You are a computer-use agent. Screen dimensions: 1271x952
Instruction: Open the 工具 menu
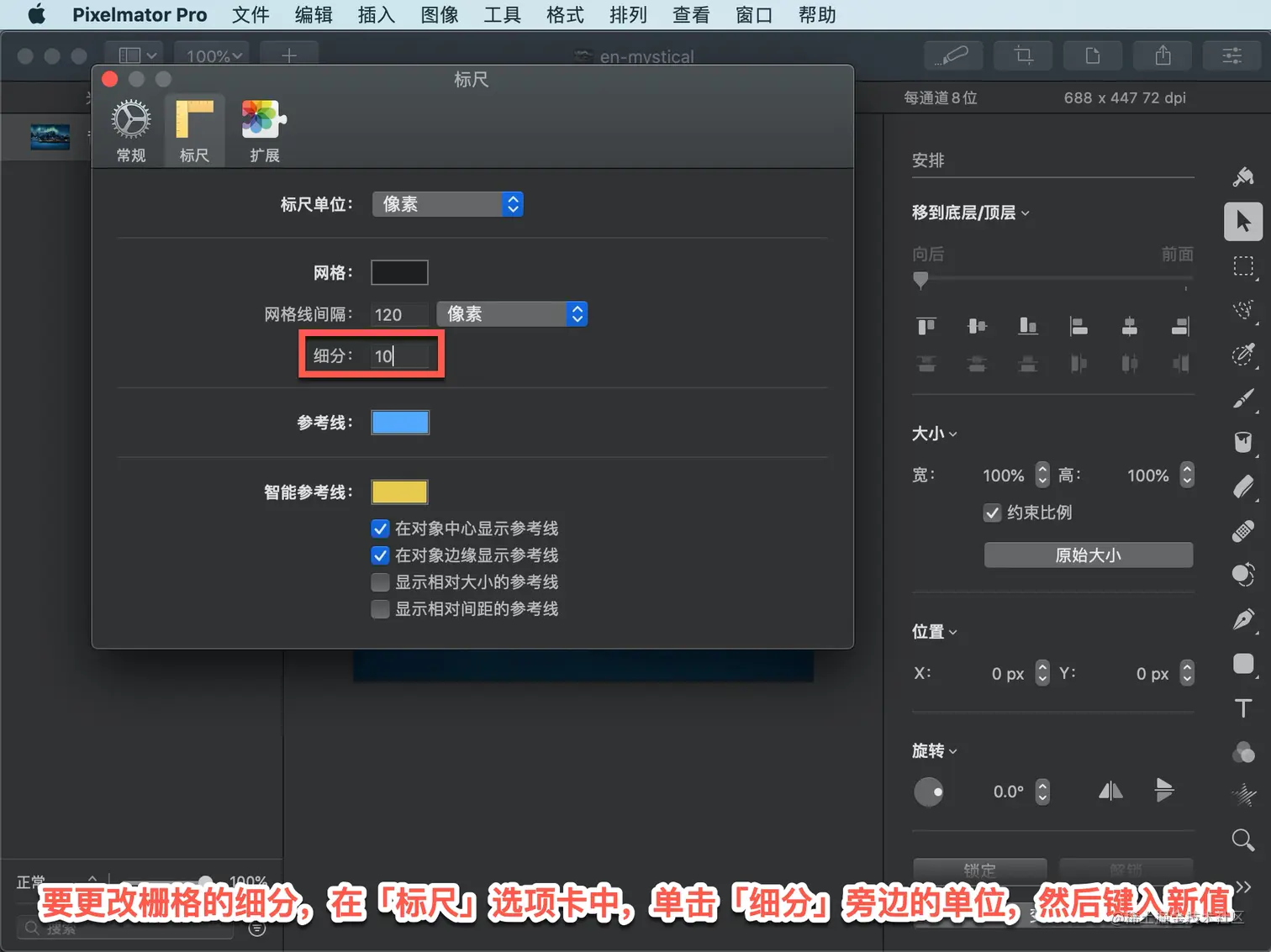pyautogui.click(x=503, y=15)
